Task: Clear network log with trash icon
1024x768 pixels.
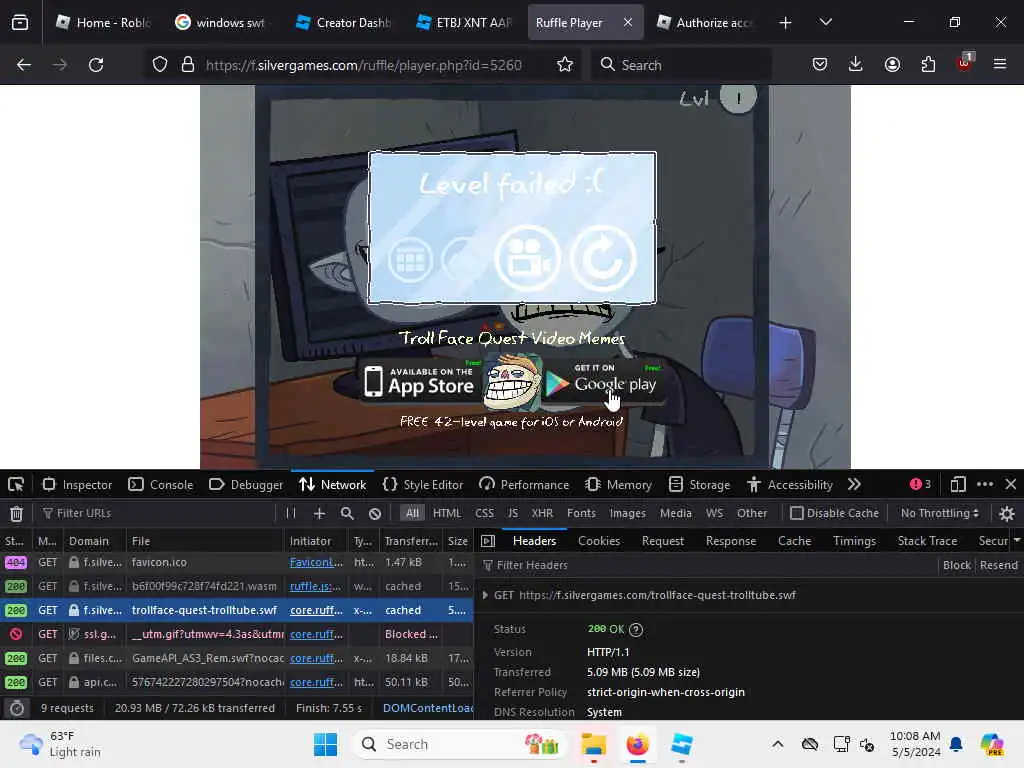Action: click(x=16, y=514)
